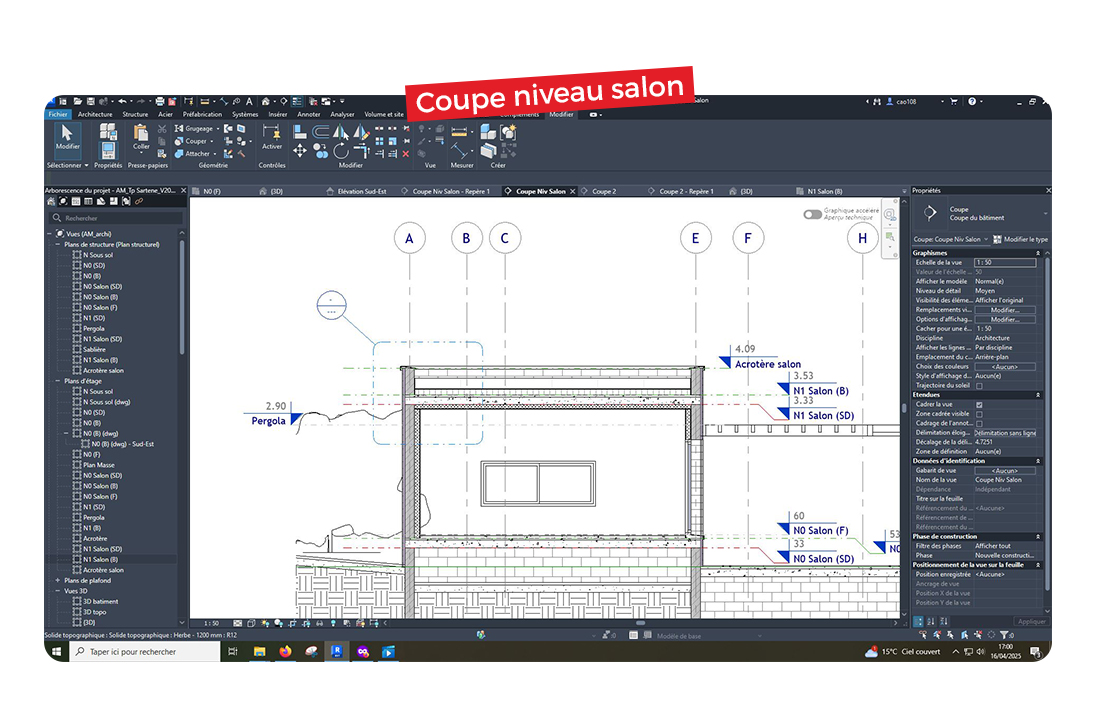Viewport: 1097px width, 723px height.
Task: Collapse the Plans d'étage tree node
Action: click(x=58, y=381)
